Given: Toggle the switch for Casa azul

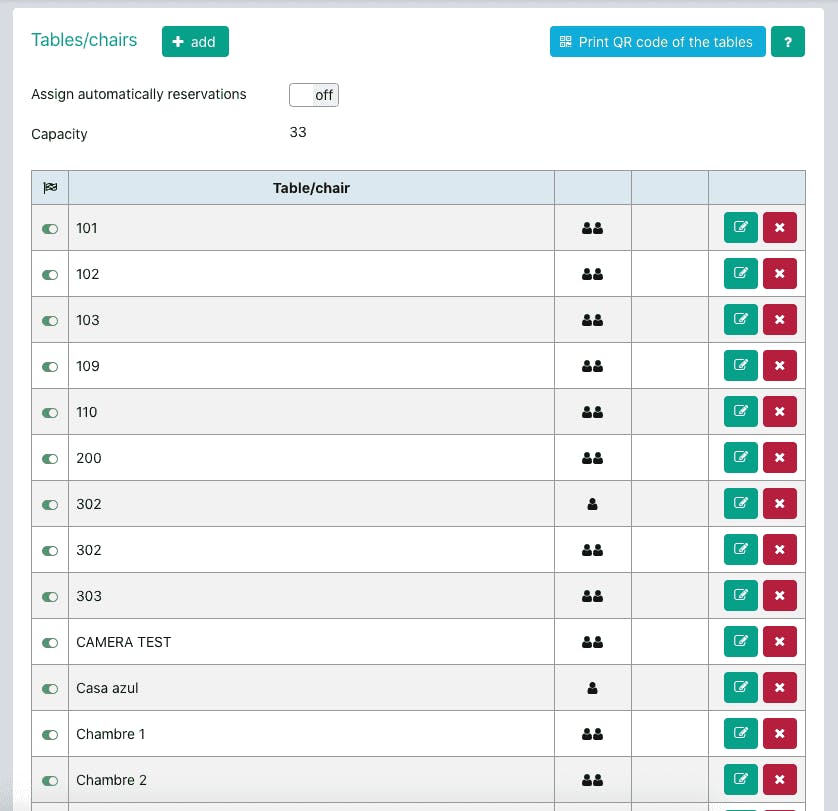Looking at the screenshot, I should pos(50,689).
